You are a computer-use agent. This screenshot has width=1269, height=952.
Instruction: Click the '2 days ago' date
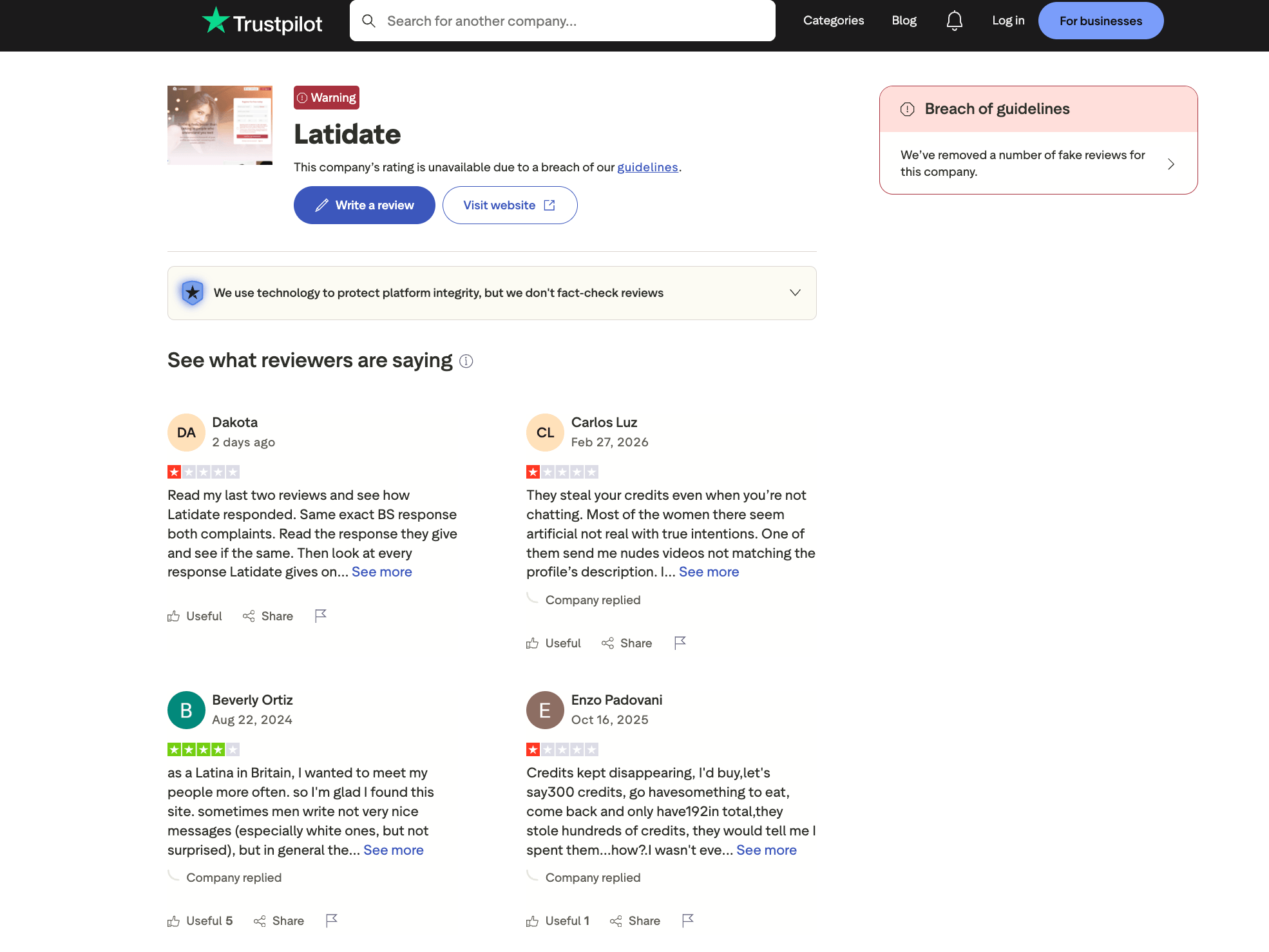click(x=243, y=443)
